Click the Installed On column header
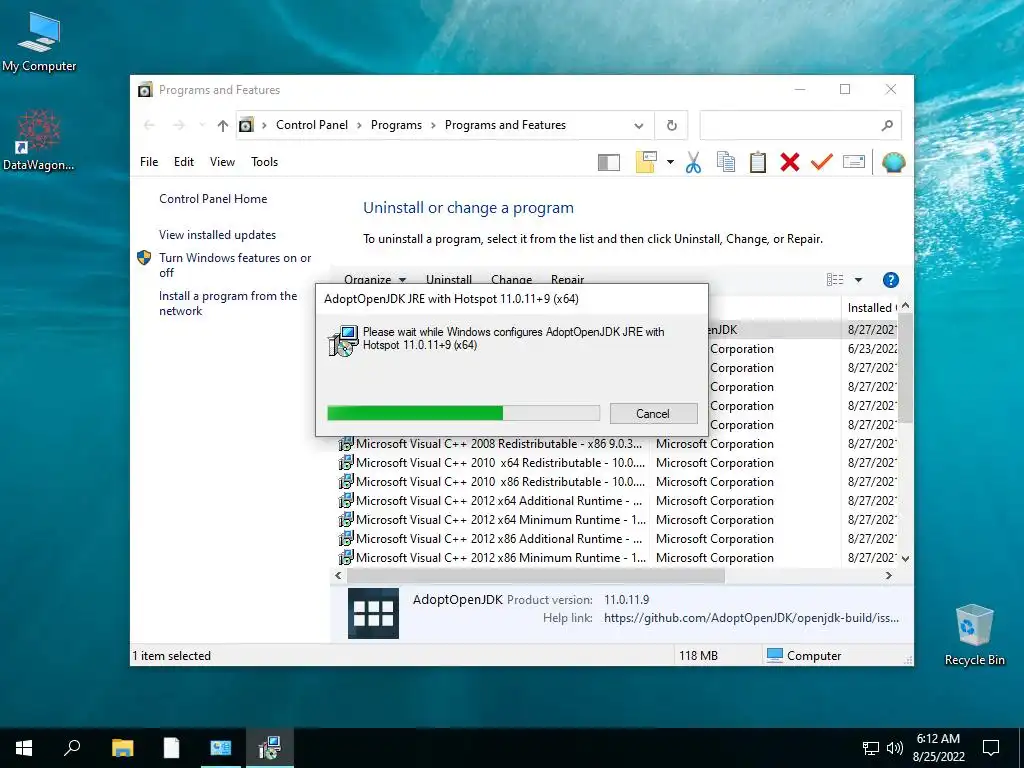The height and width of the screenshot is (768, 1024). point(870,308)
